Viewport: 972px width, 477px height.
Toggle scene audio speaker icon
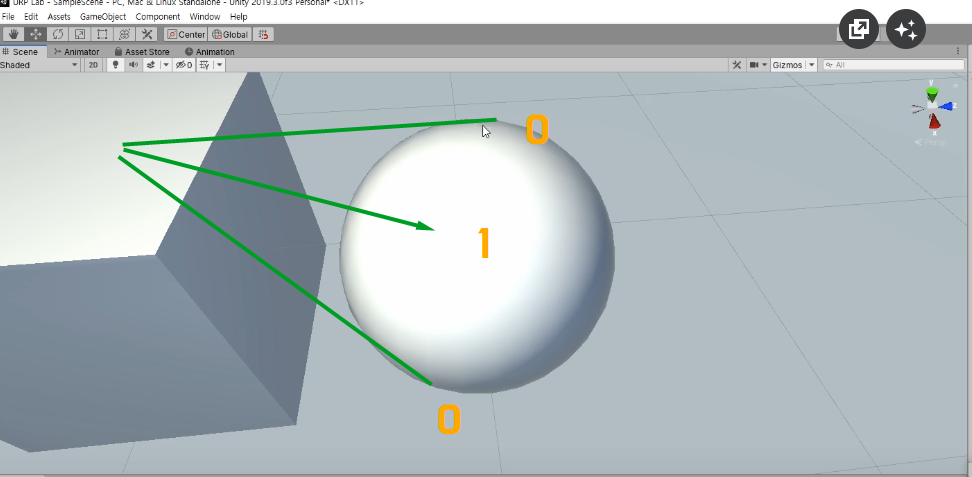pos(133,65)
